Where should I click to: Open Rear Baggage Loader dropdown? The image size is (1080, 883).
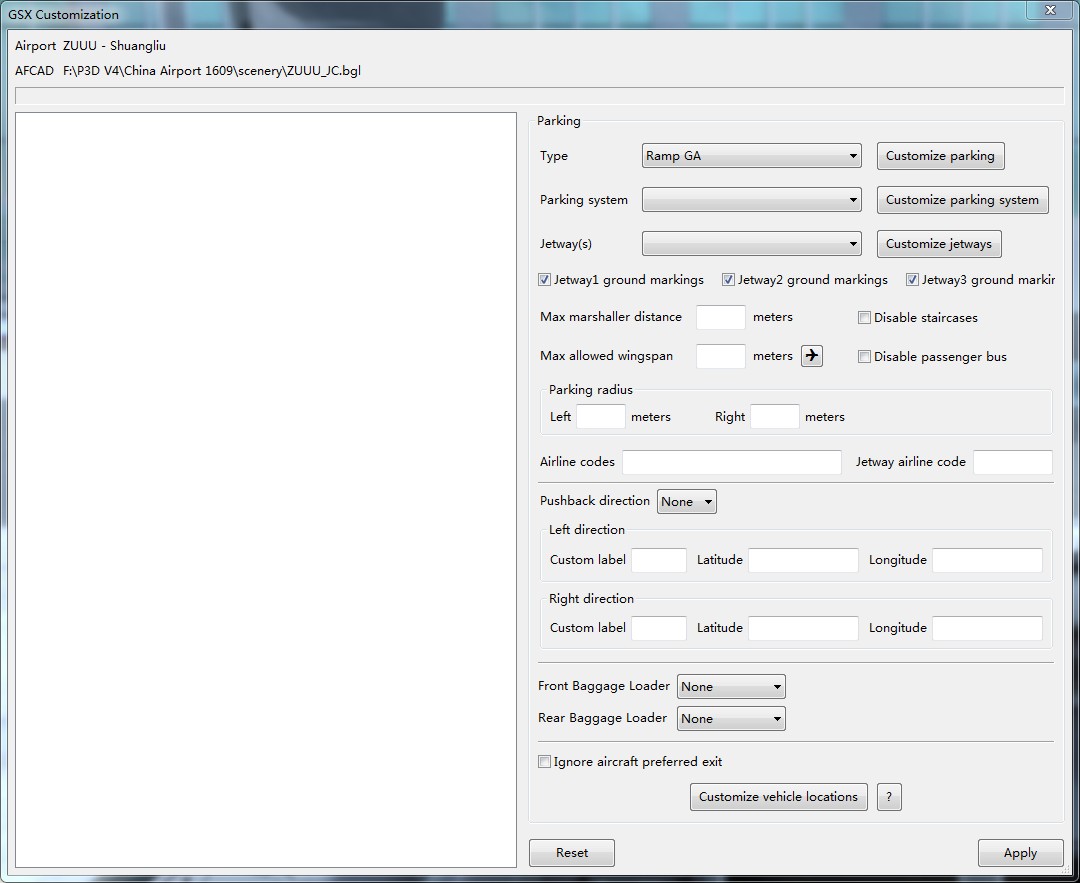[731, 718]
